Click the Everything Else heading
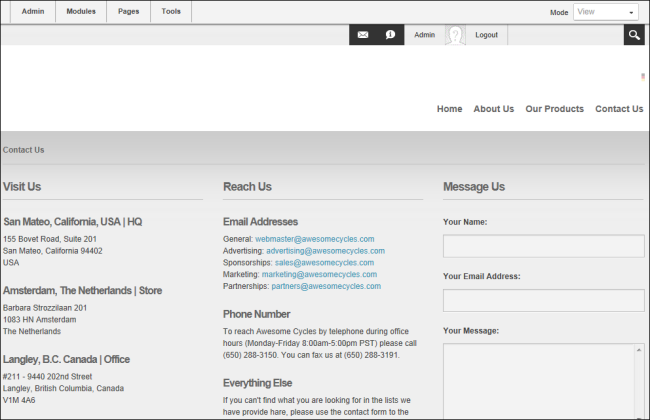650x420 pixels. (257, 383)
